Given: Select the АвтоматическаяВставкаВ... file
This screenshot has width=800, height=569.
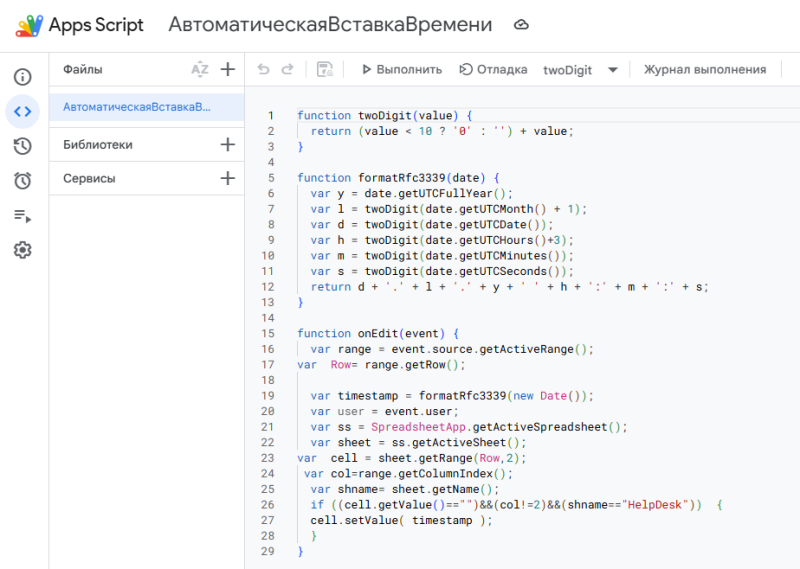Looking at the screenshot, I should pyautogui.click(x=147, y=107).
